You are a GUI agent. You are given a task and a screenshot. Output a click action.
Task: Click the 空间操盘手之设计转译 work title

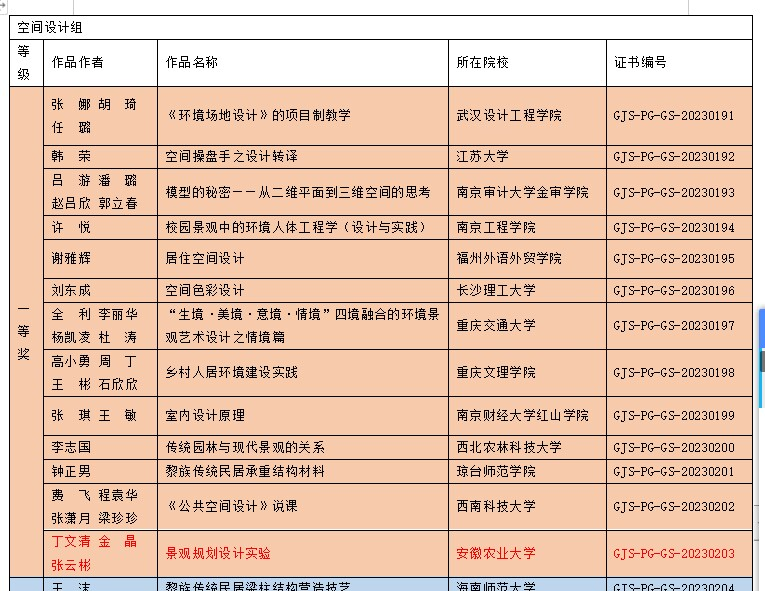tap(231, 157)
